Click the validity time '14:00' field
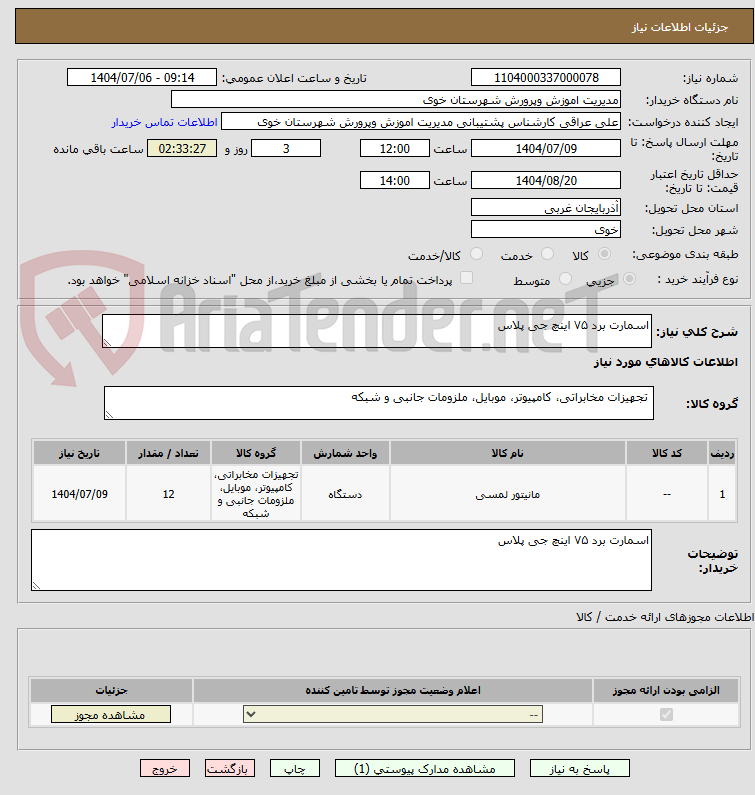Image resolution: width=755 pixels, height=795 pixels. tap(394, 180)
